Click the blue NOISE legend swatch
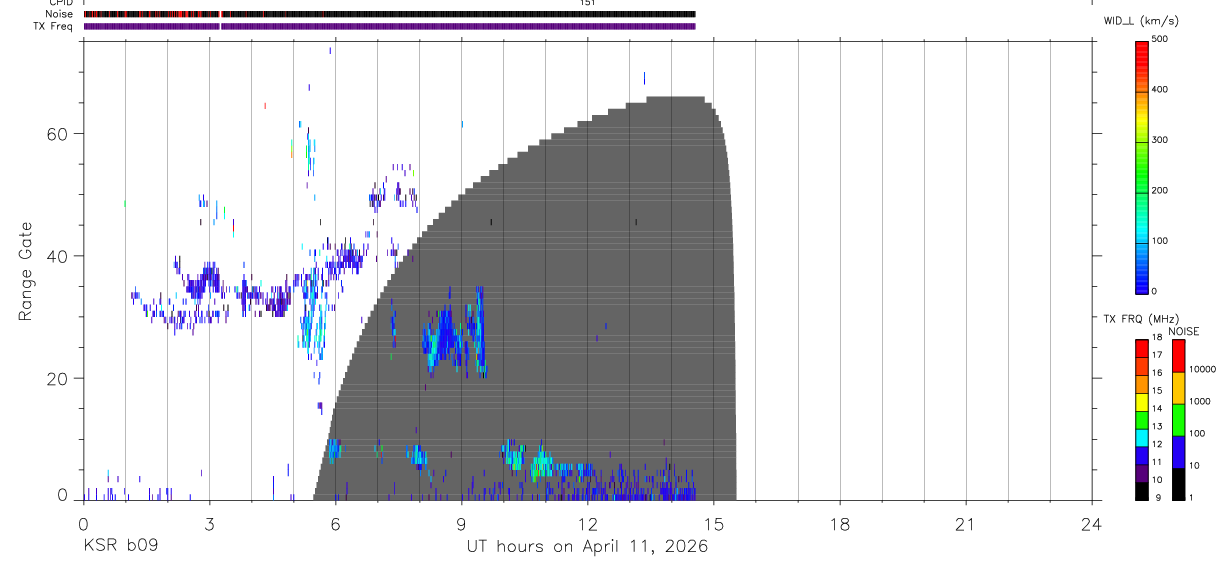Image resolution: width=1228 pixels, height=567 pixels. [1178, 452]
